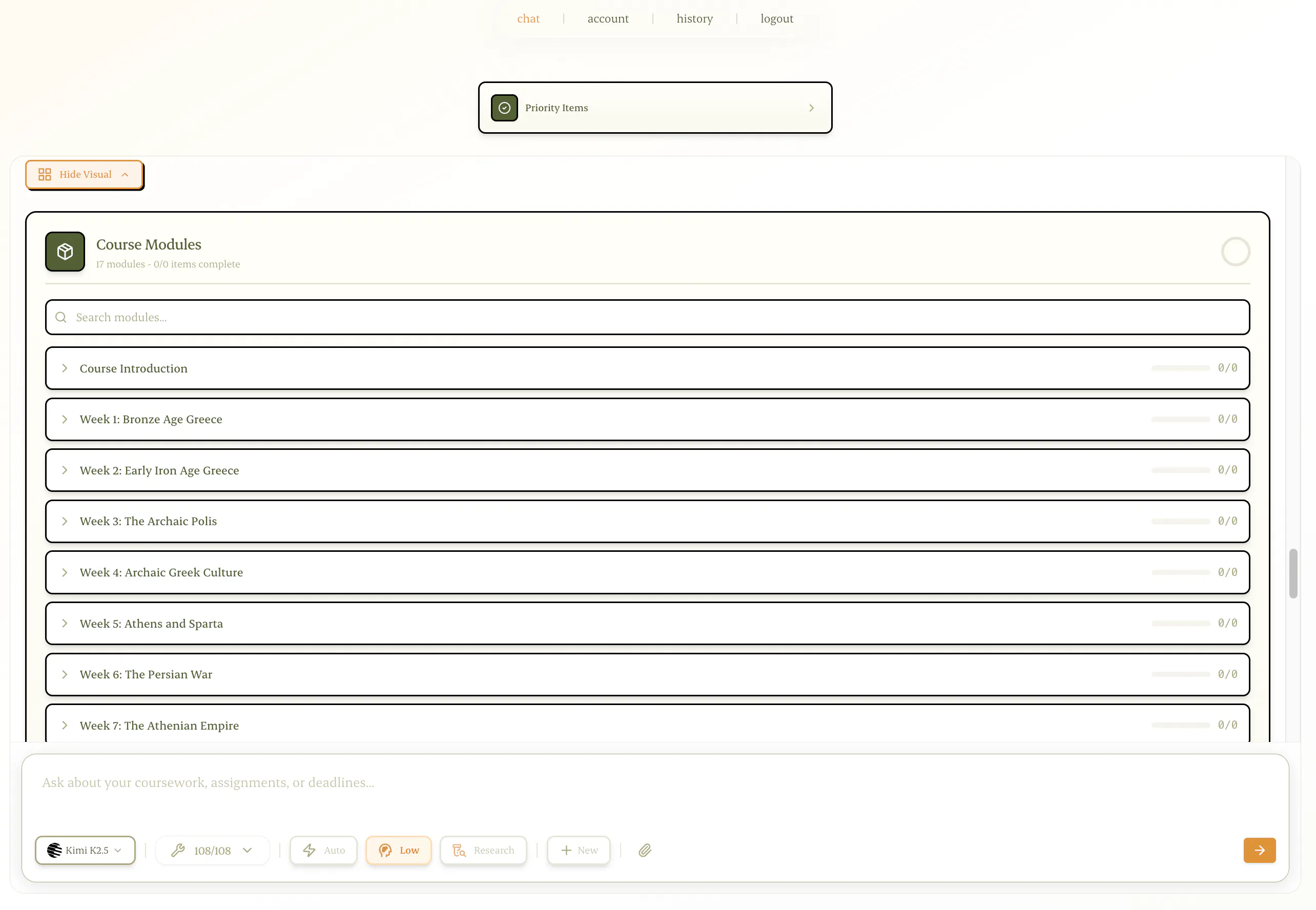Collapse the panel with Hide Visual
The image size is (1316, 910).
(x=84, y=175)
